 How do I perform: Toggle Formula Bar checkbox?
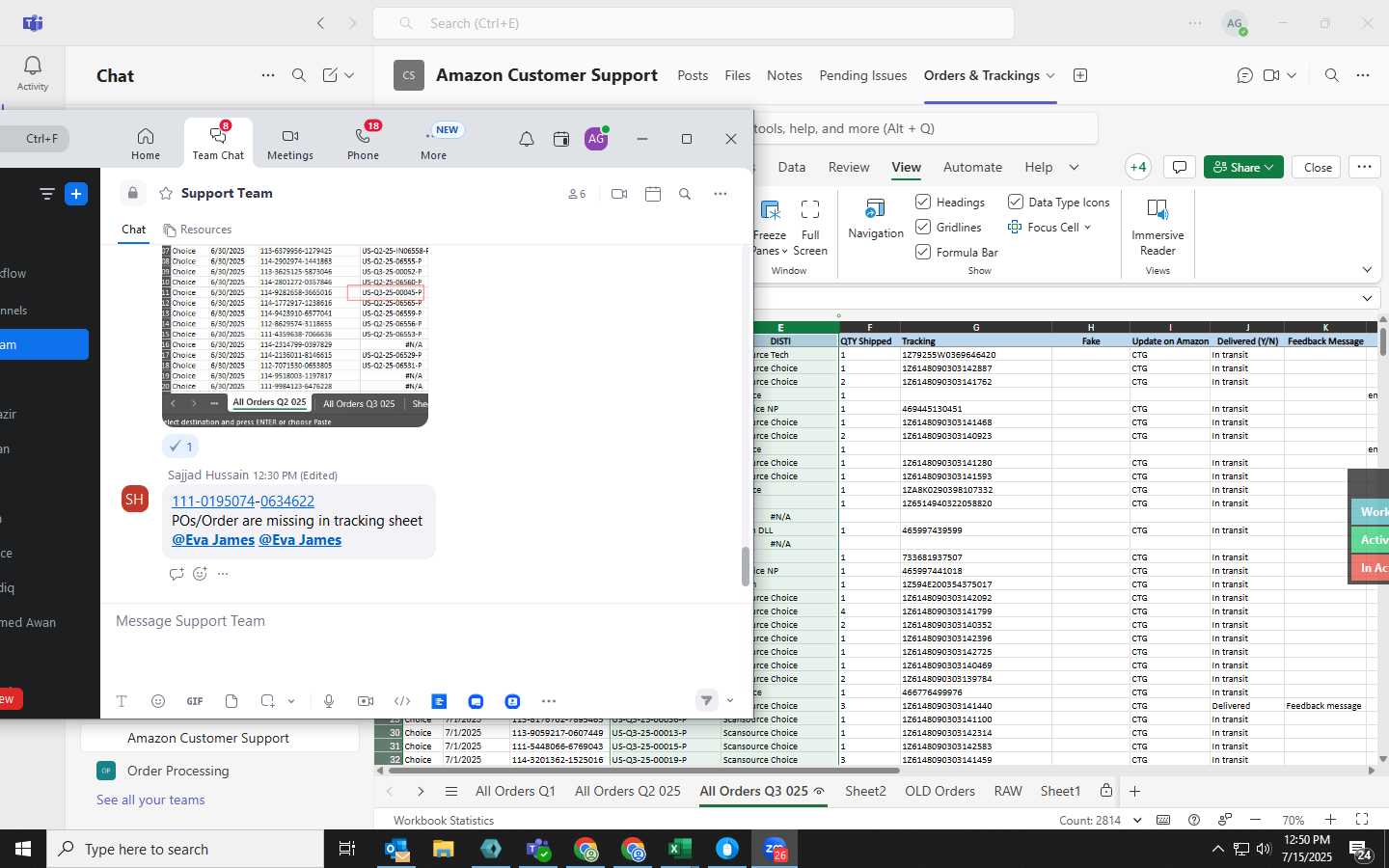923,252
